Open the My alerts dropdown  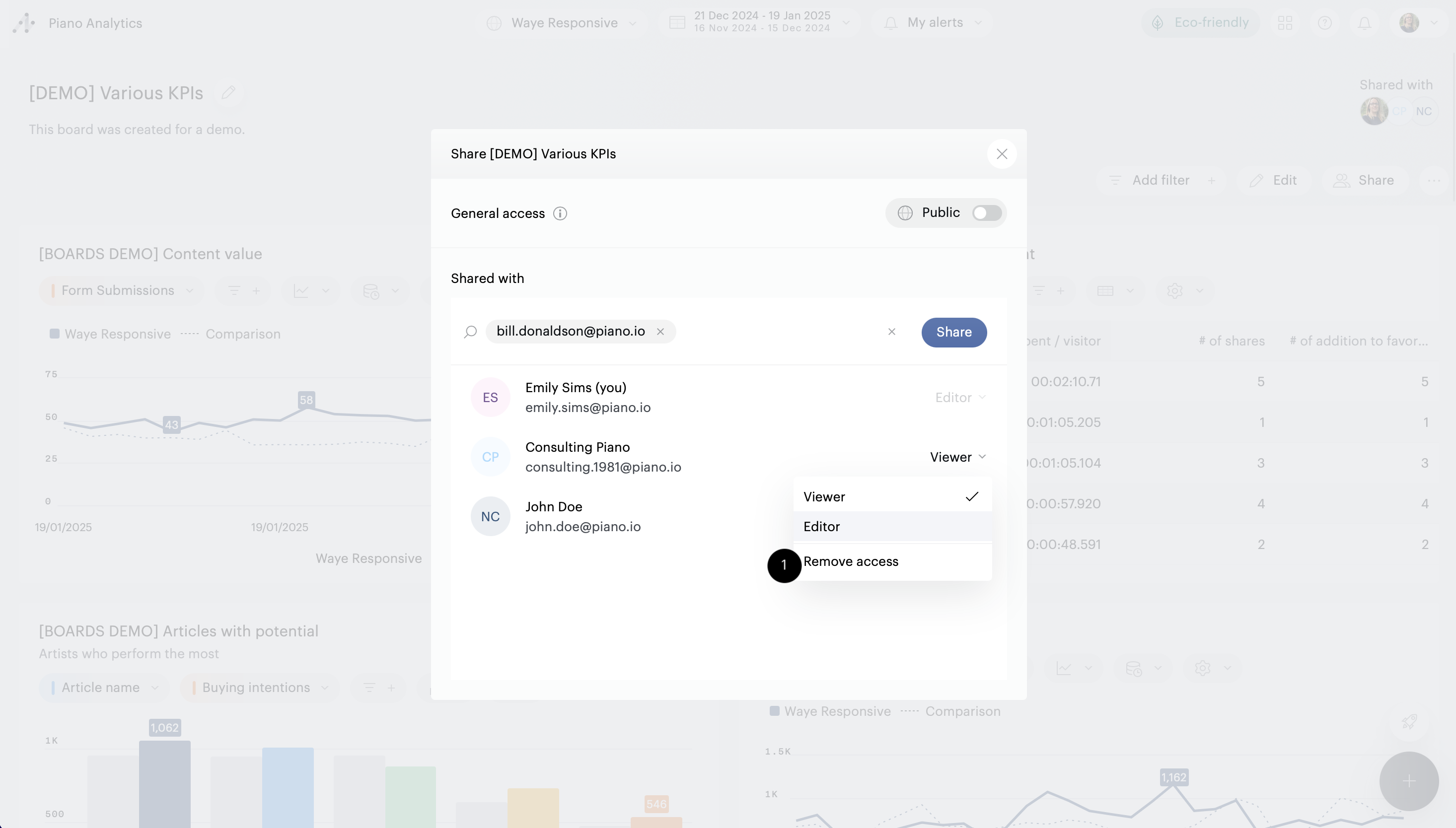click(x=934, y=23)
